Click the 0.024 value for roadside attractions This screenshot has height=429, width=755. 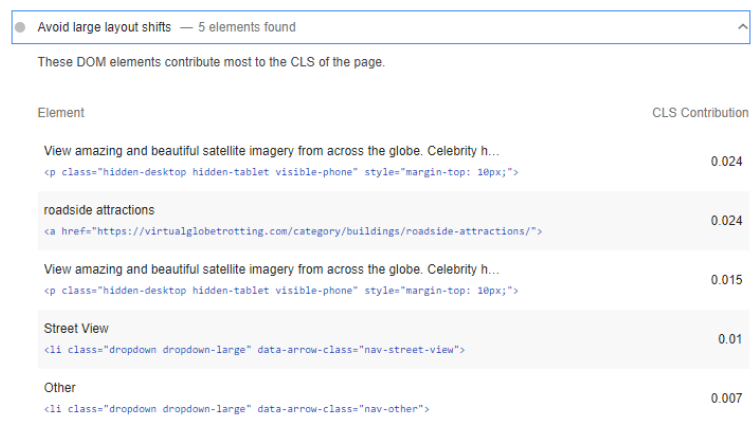(725, 221)
